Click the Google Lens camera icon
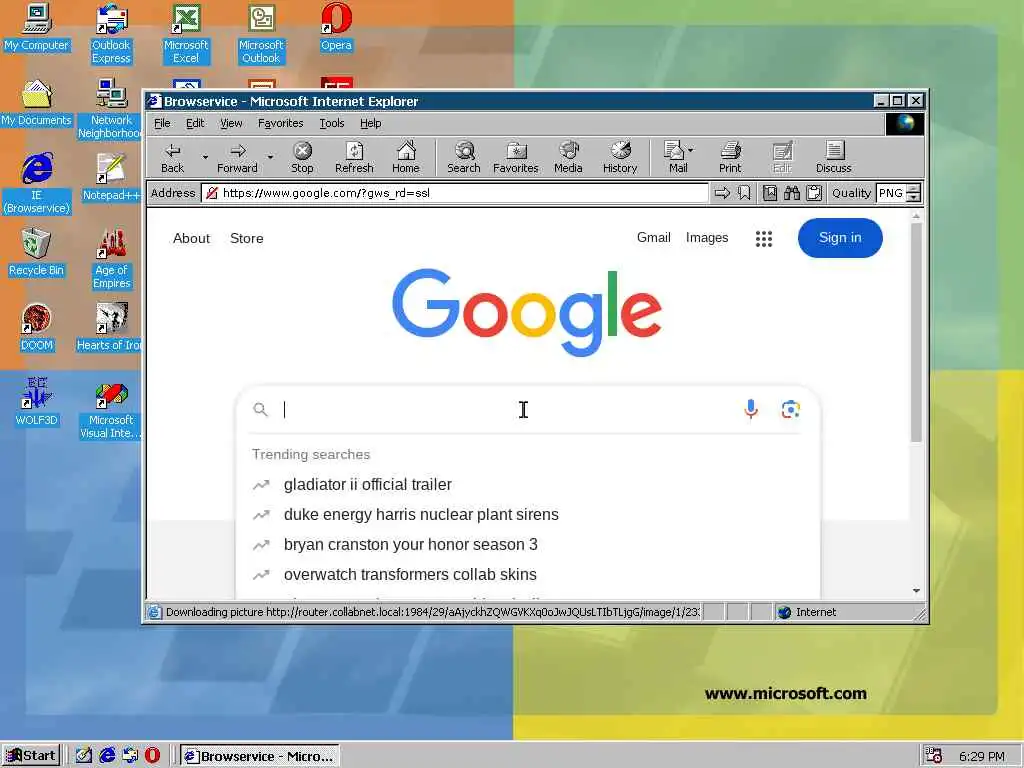The height and width of the screenshot is (768, 1024). [x=790, y=409]
